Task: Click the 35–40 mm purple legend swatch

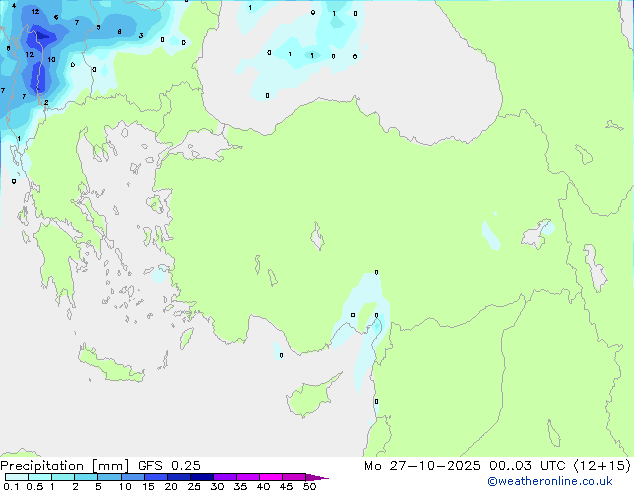Action: click(x=248, y=477)
